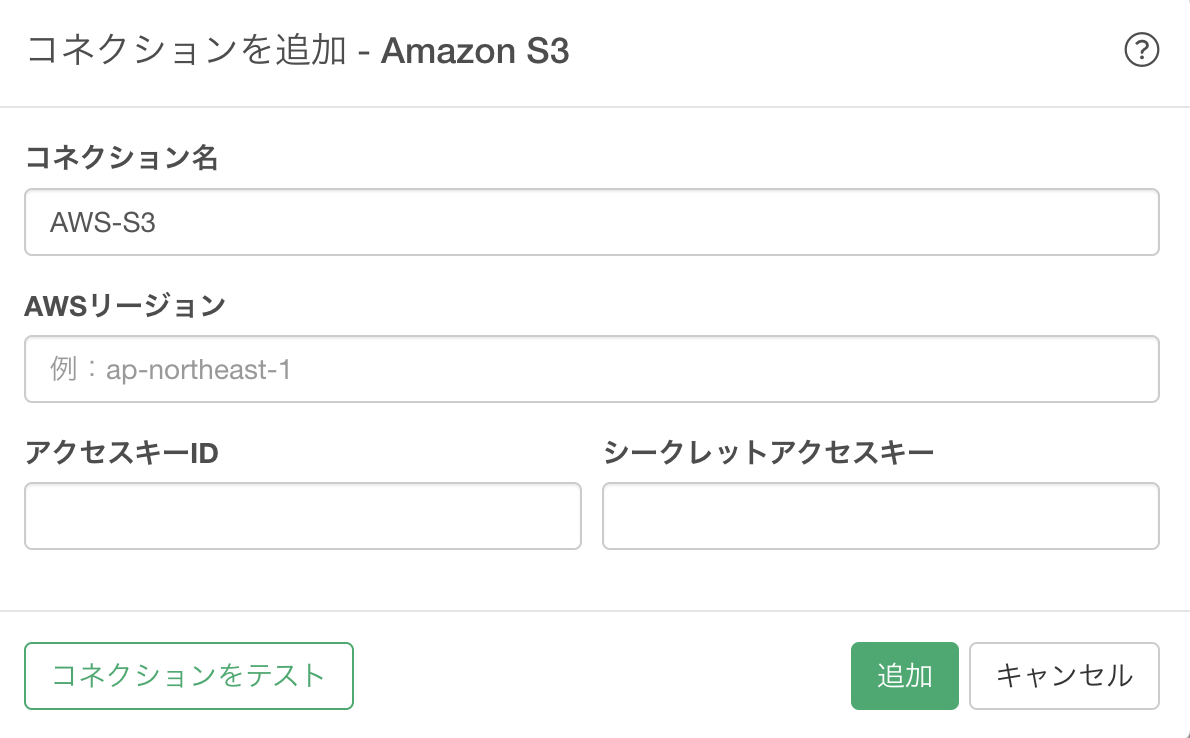Click the green 追加 button

(x=905, y=676)
